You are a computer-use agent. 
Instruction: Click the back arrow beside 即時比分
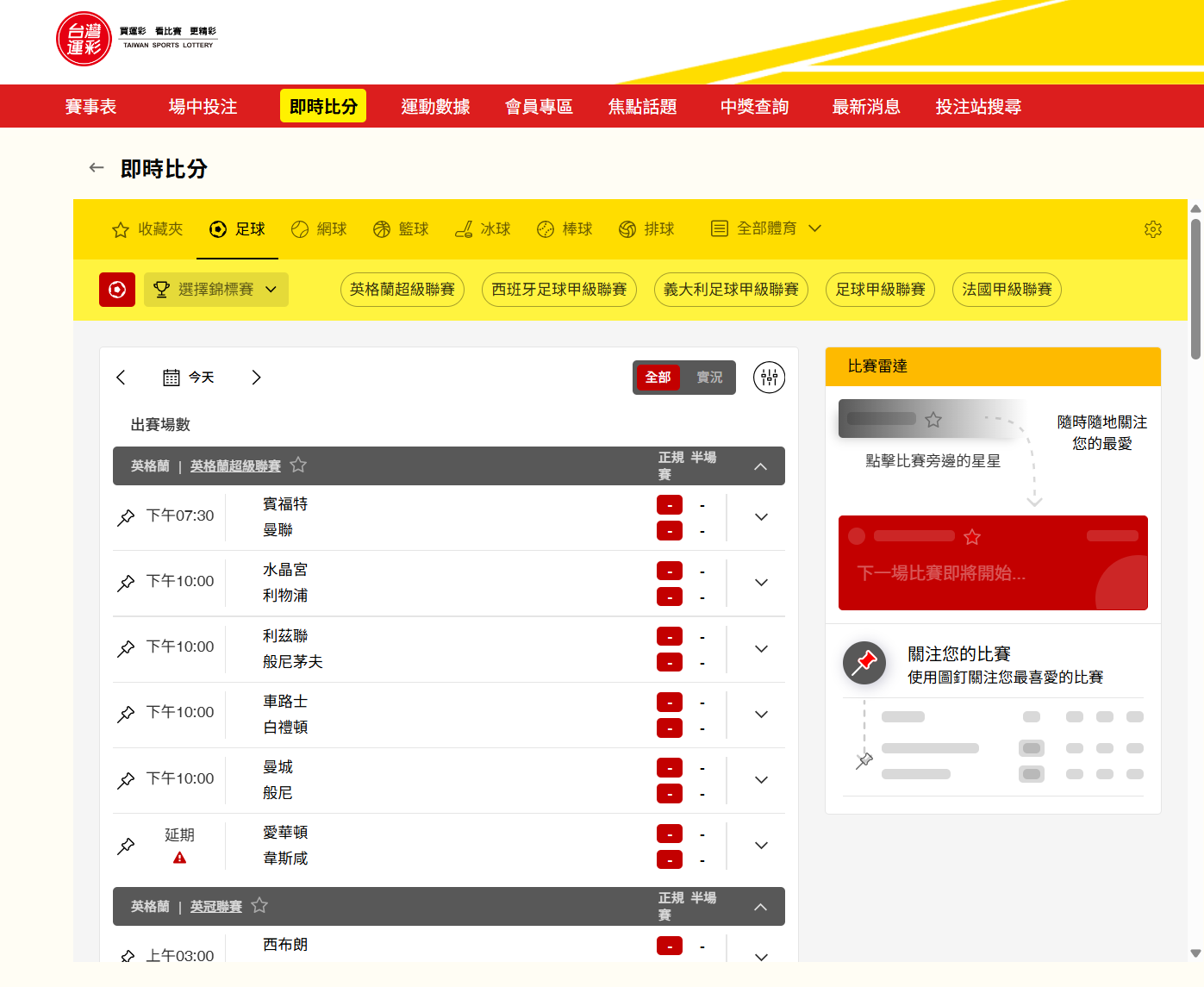[x=97, y=168]
